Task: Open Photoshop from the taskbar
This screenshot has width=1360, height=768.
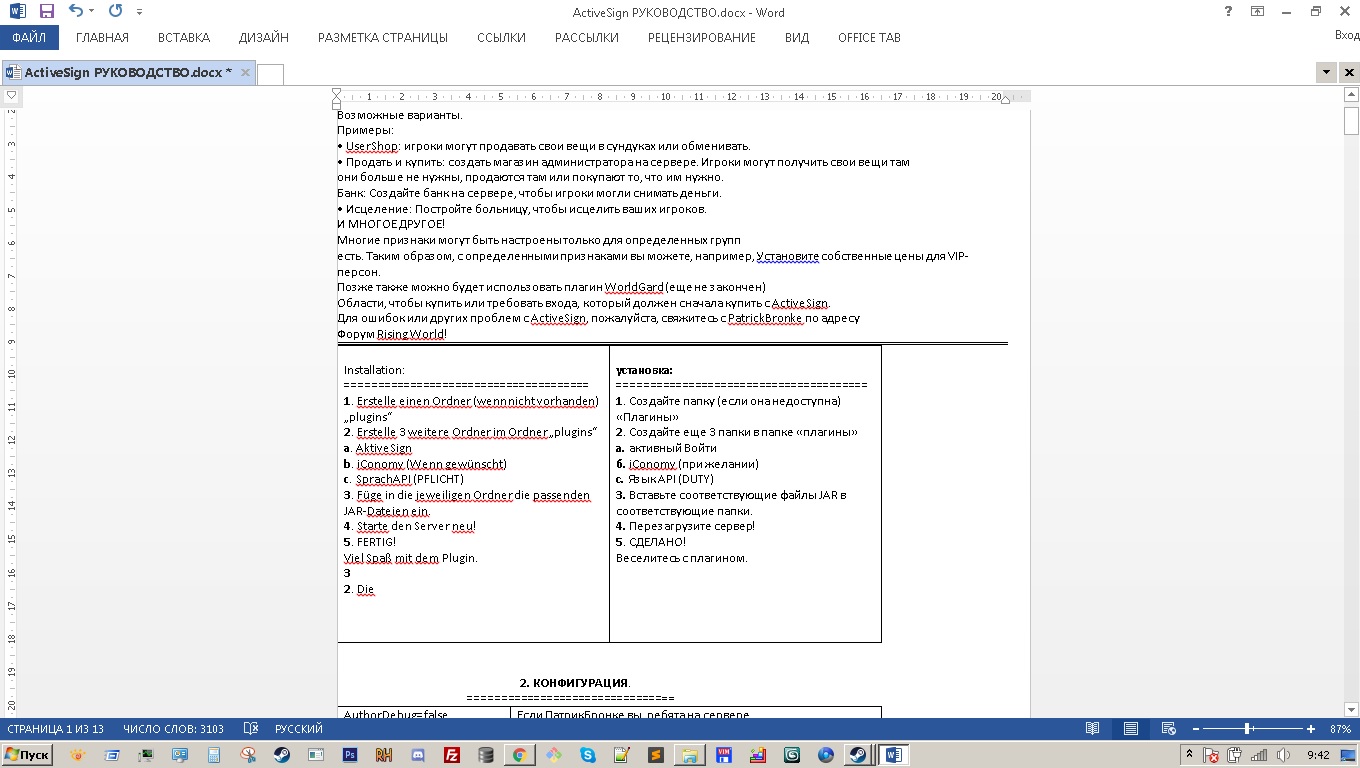Action: 350,755
